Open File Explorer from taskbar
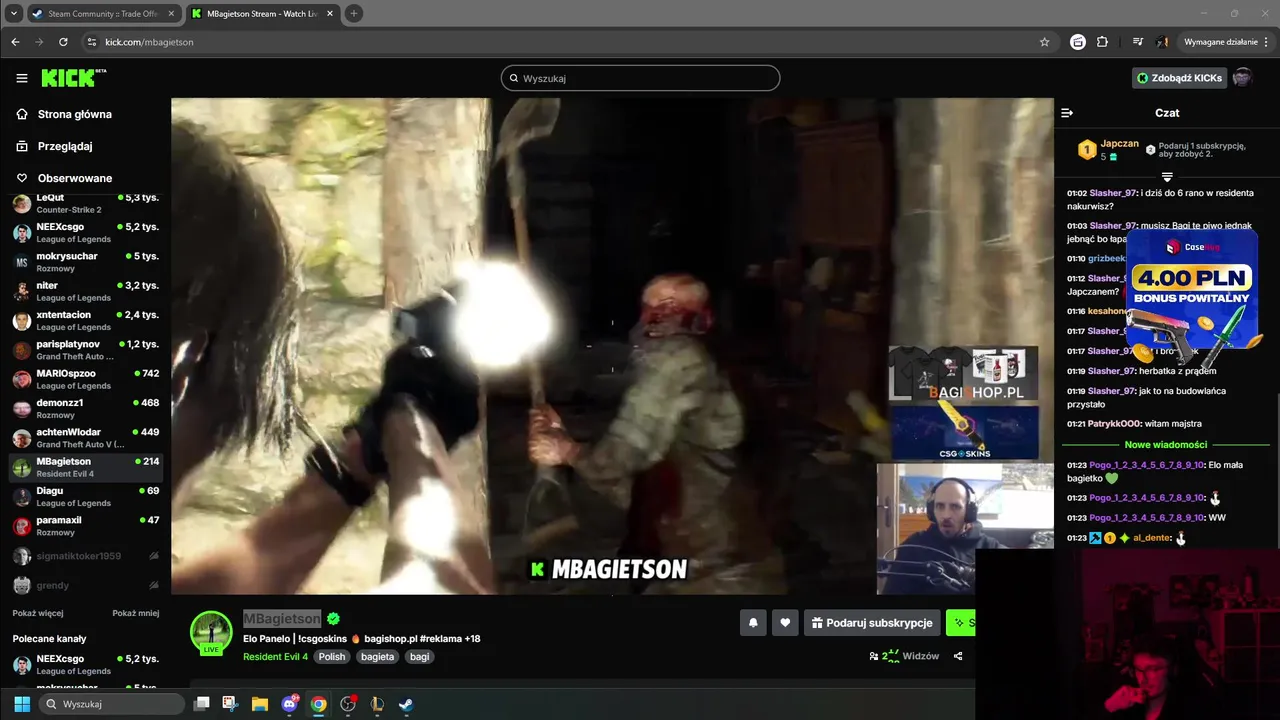The height and width of the screenshot is (720, 1280). click(260, 704)
